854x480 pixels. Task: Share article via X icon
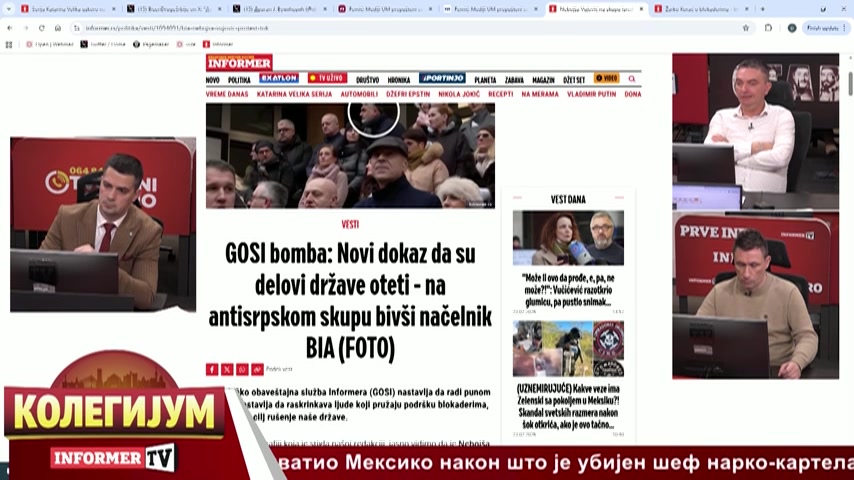point(227,369)
